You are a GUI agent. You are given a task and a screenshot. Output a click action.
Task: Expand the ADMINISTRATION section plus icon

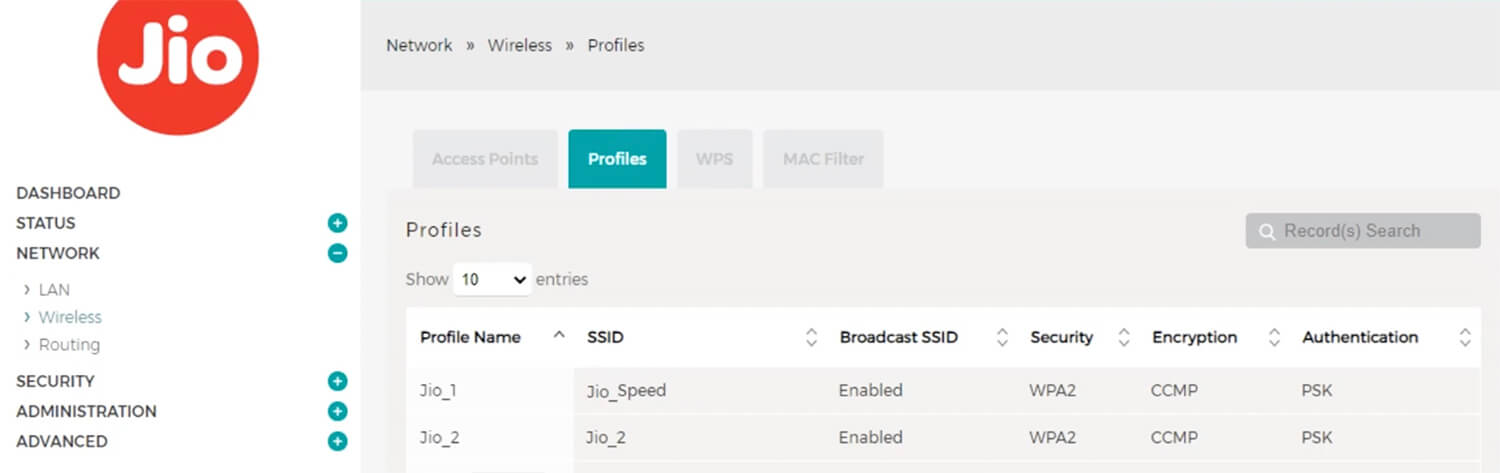point(338,411)
